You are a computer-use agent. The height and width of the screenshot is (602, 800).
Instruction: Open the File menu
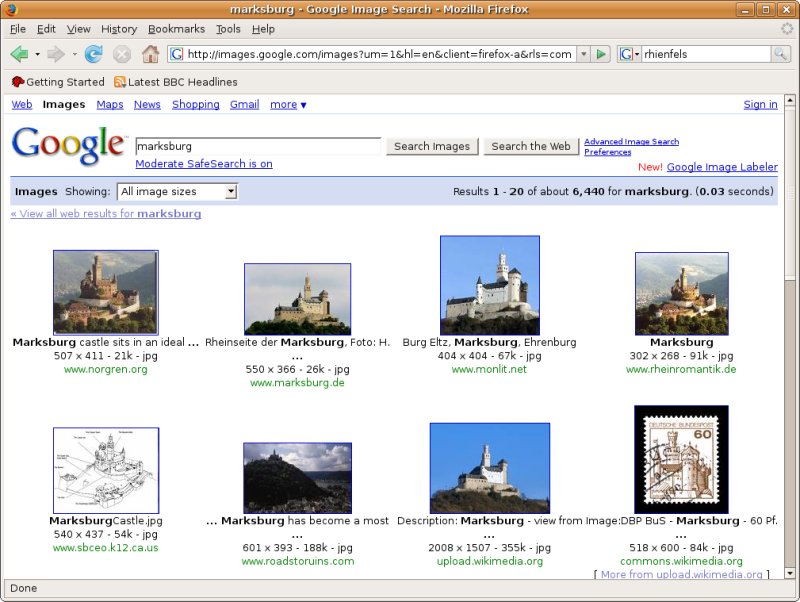(x=17, y=29)
